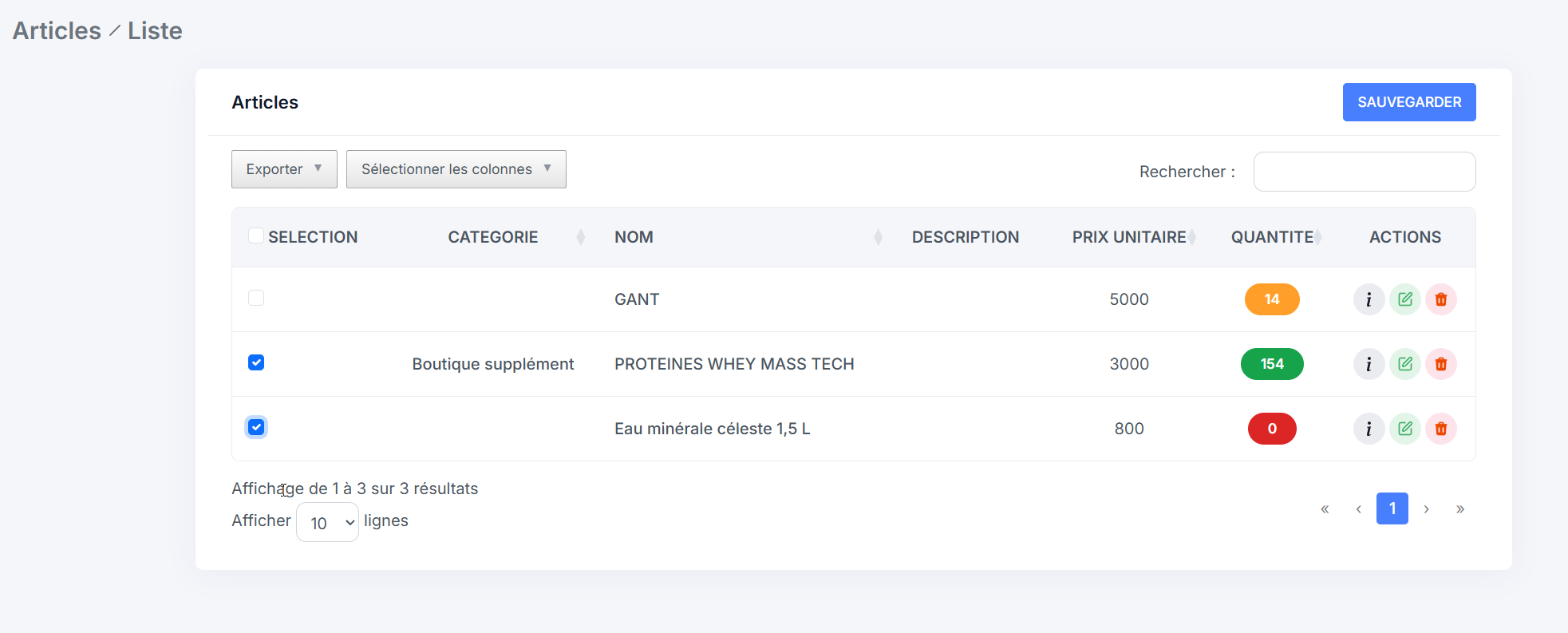Click the Boutique supplément category cell
Screen dimensions: 1568x633
click(493, 364)
